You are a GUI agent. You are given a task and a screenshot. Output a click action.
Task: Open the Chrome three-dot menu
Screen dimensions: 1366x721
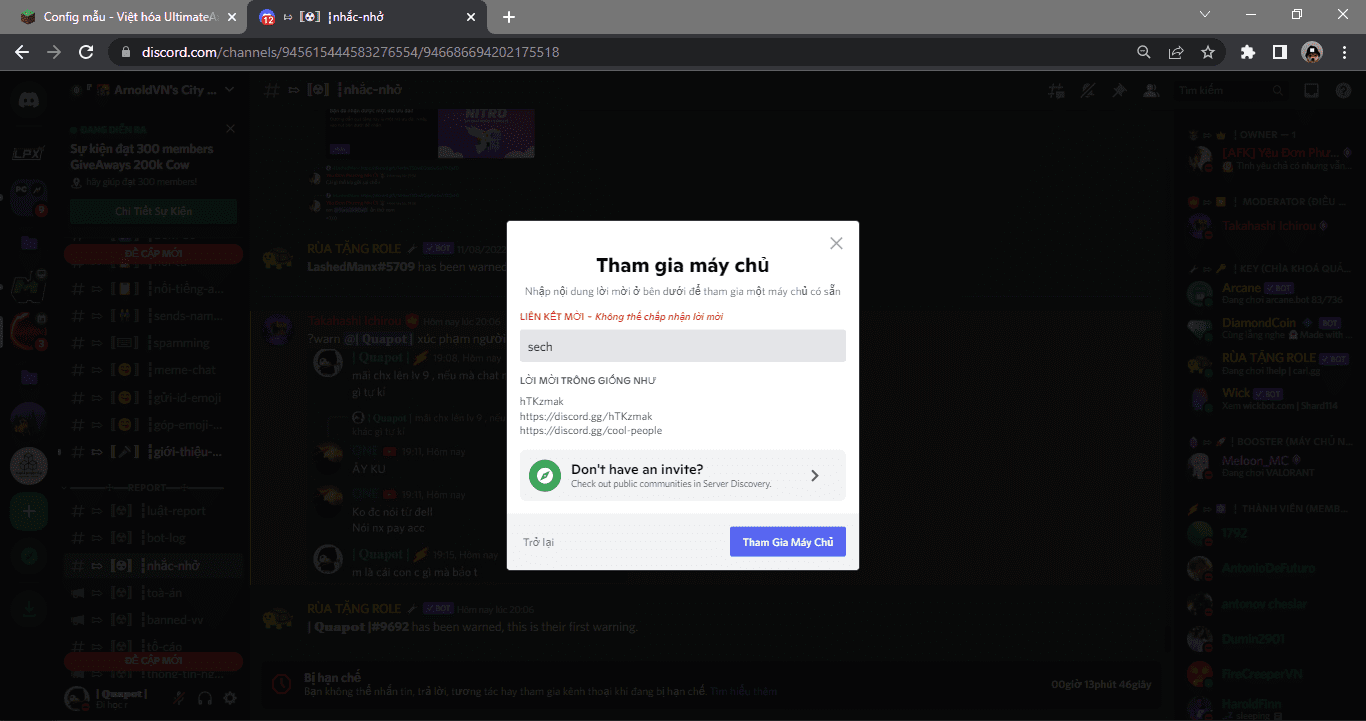click(1343, 52)
